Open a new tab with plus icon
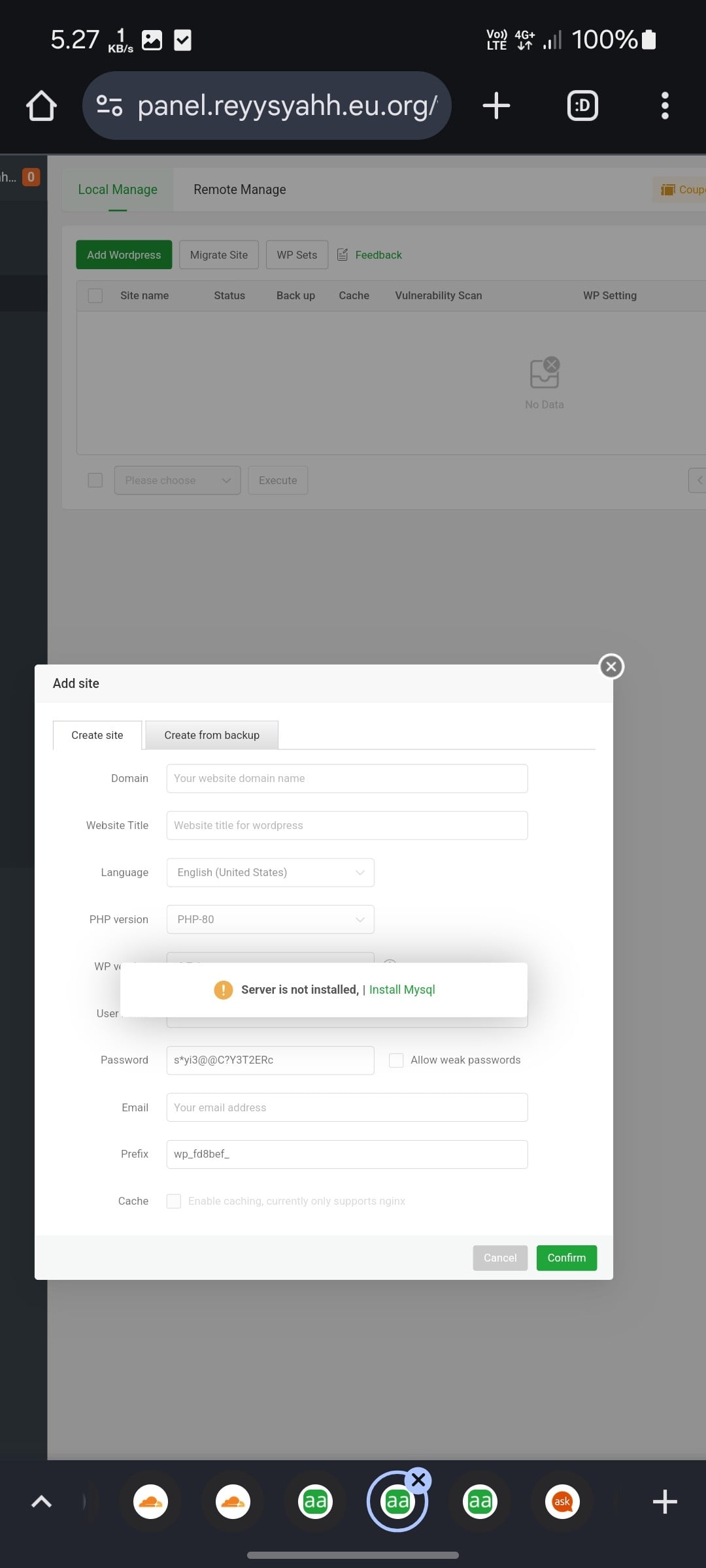Viewport: 706px width, 1568px height. [x=496, y=106]
